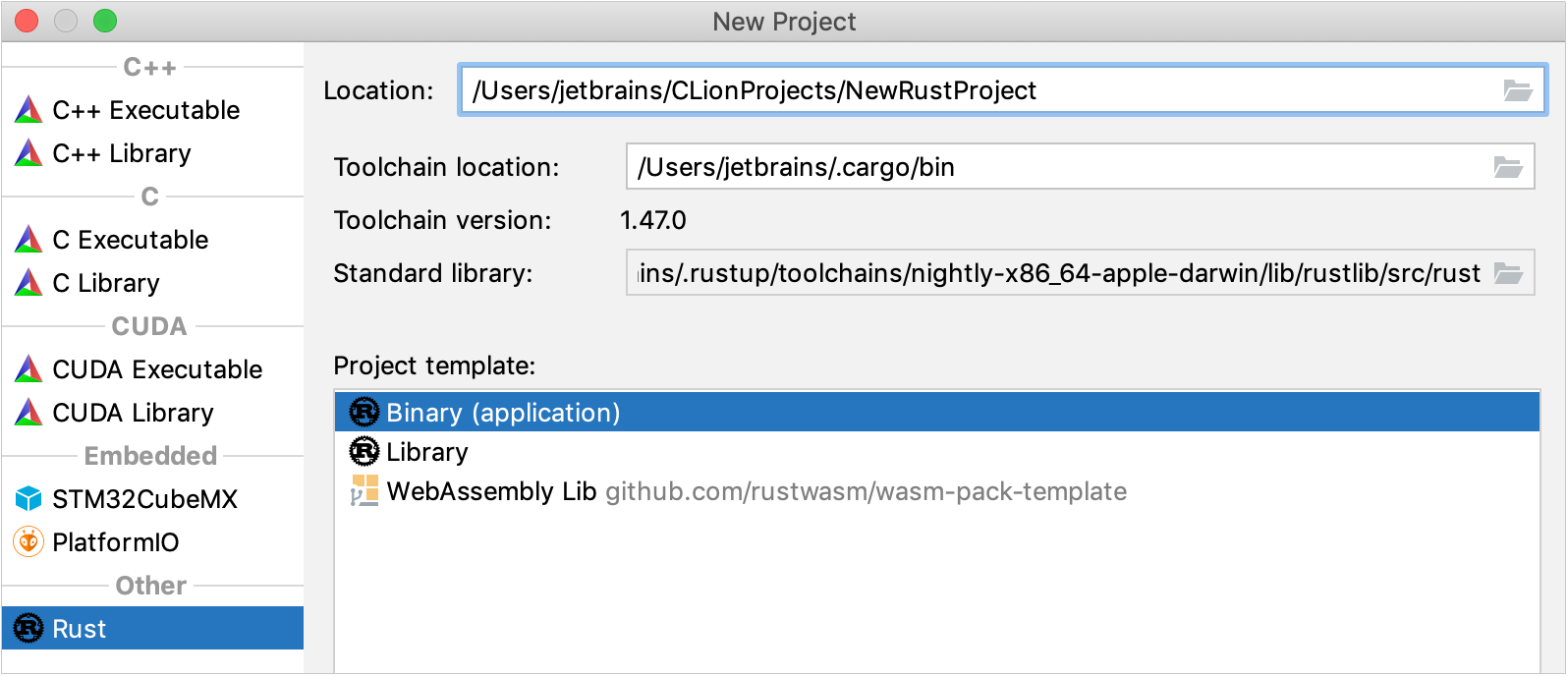The height and width of the screenshot is (677, 1568).
Task: Select C++ Executable project type
Action: click(x=152, y=110)
